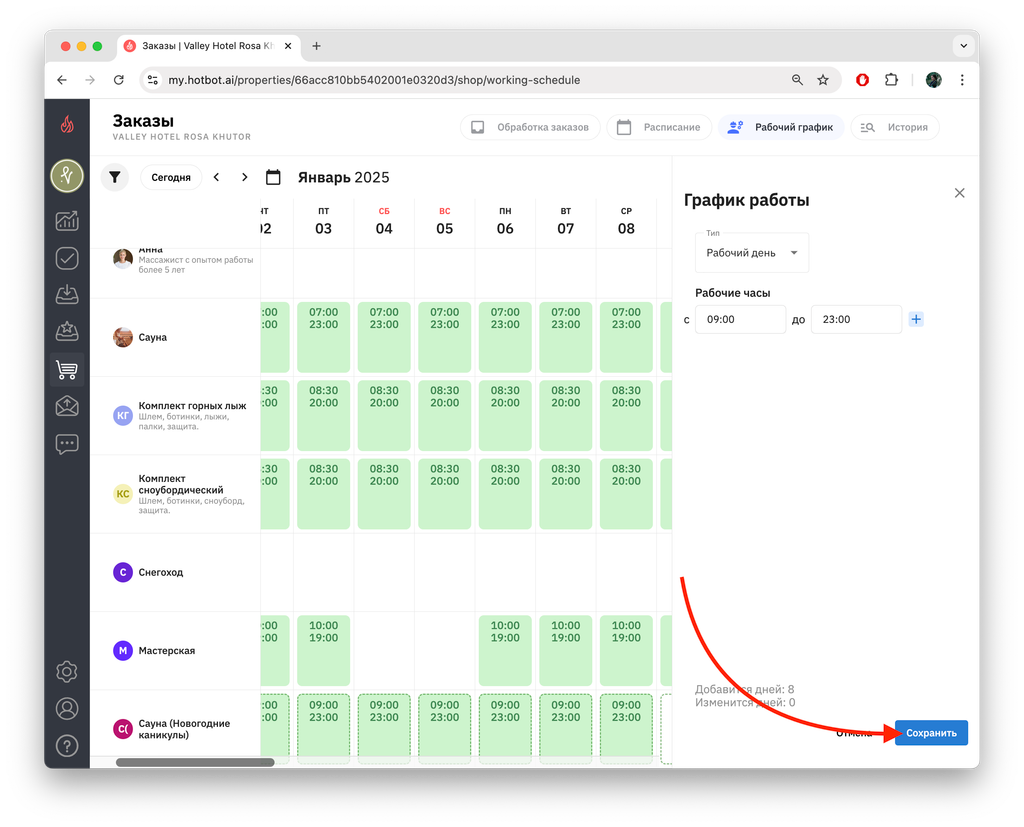This screenshot has width=1024, height=827.
Task: Open the Chrome three-dot menu
Action: tap(962, 80)
